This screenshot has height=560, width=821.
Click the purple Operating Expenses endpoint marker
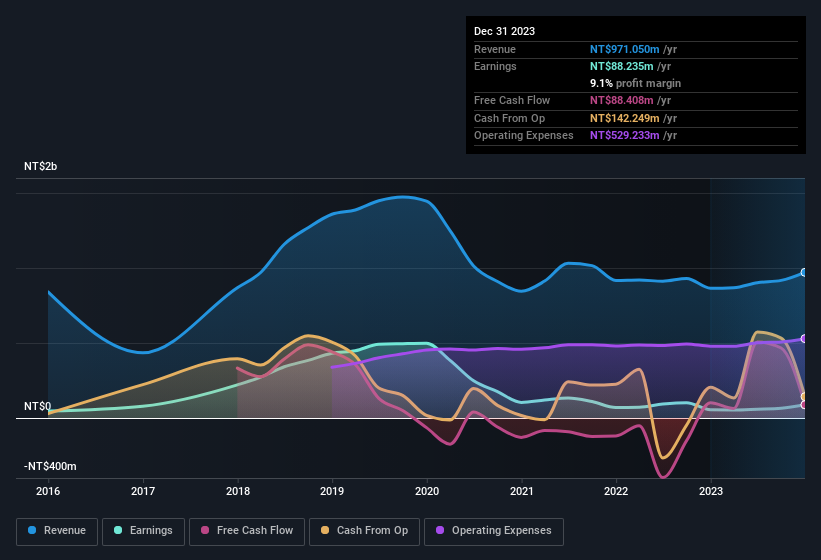(x=804, y=339)
